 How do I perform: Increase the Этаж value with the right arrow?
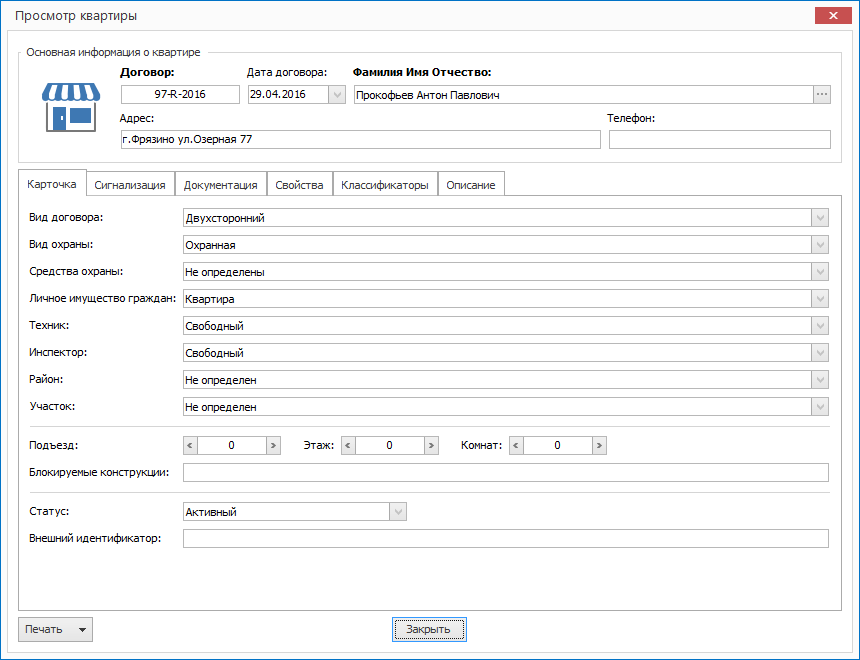431,445
